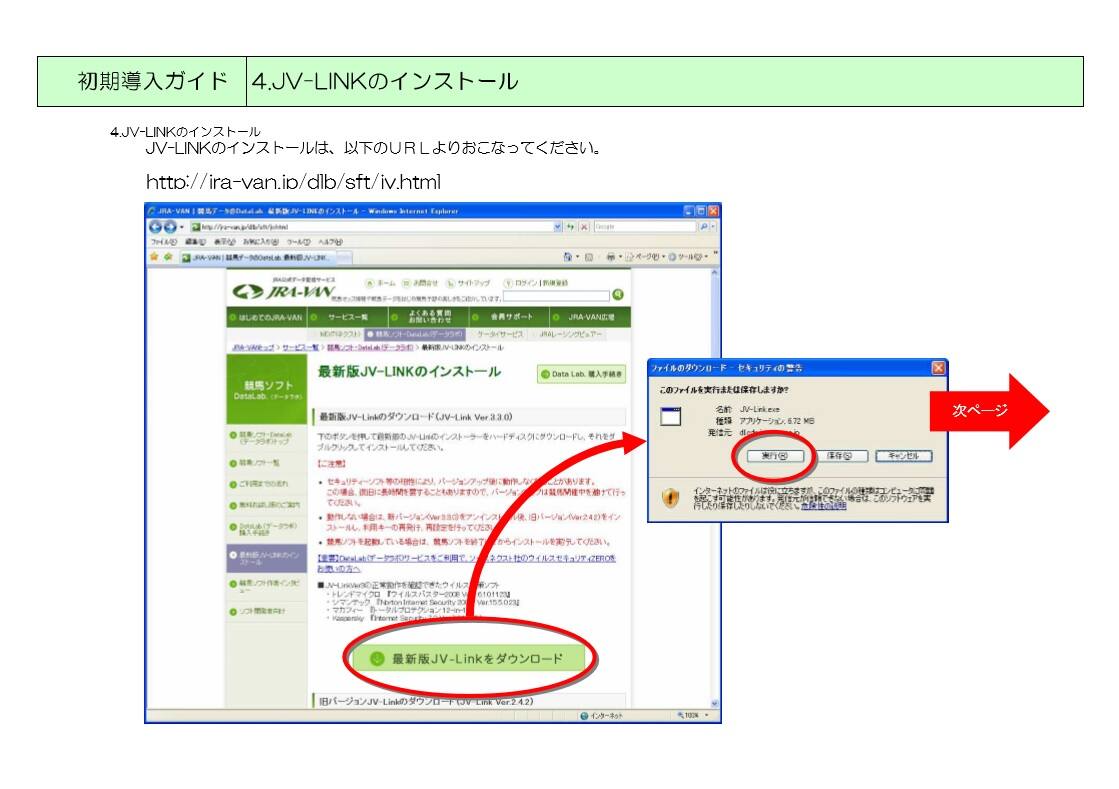The image size is (1119, 789).
Task: Click the Home icon in the IE command bar
Action: click(568, 257)
